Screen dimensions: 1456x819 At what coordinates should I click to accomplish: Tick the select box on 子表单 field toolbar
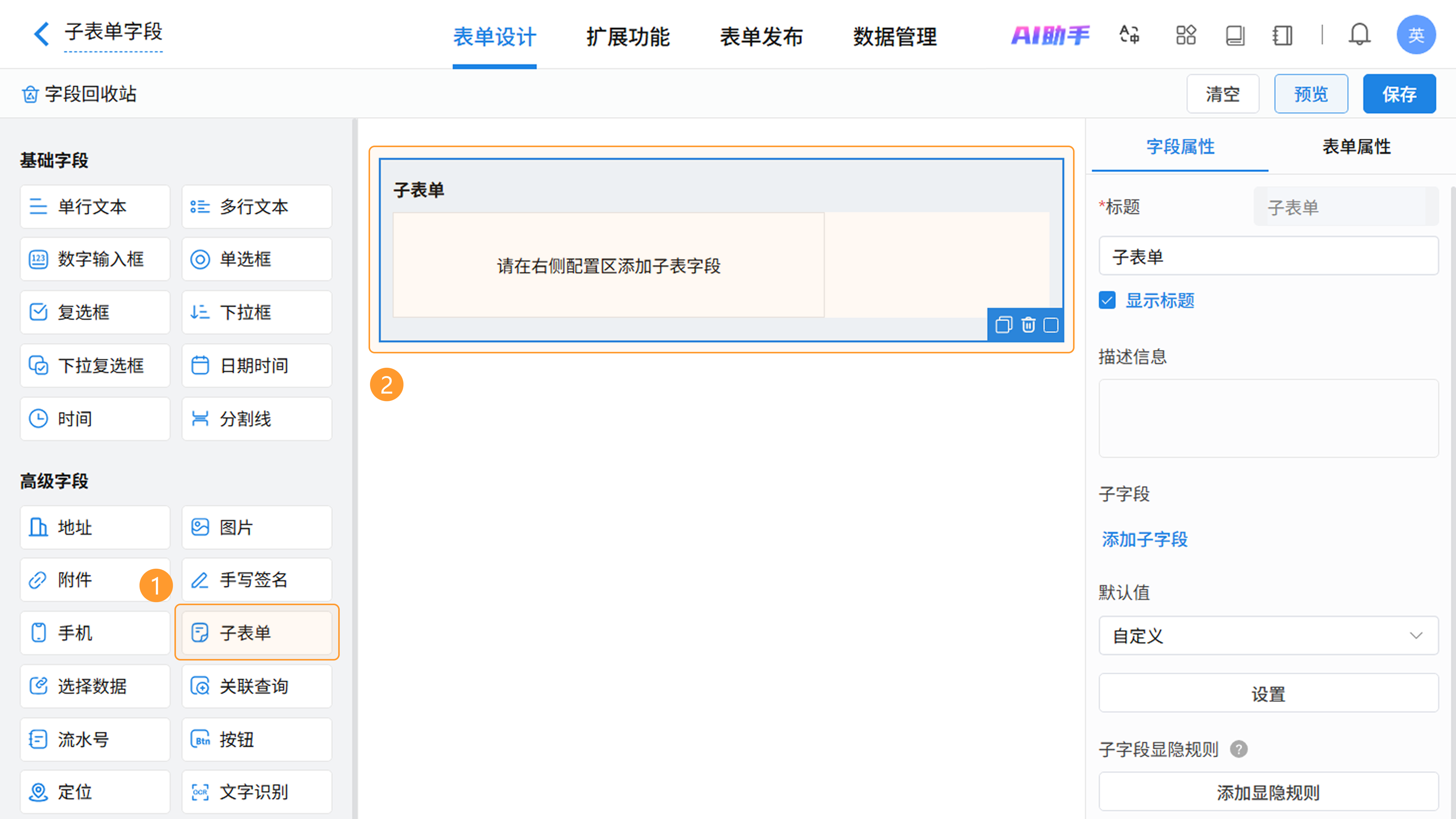click(1051, 325)
